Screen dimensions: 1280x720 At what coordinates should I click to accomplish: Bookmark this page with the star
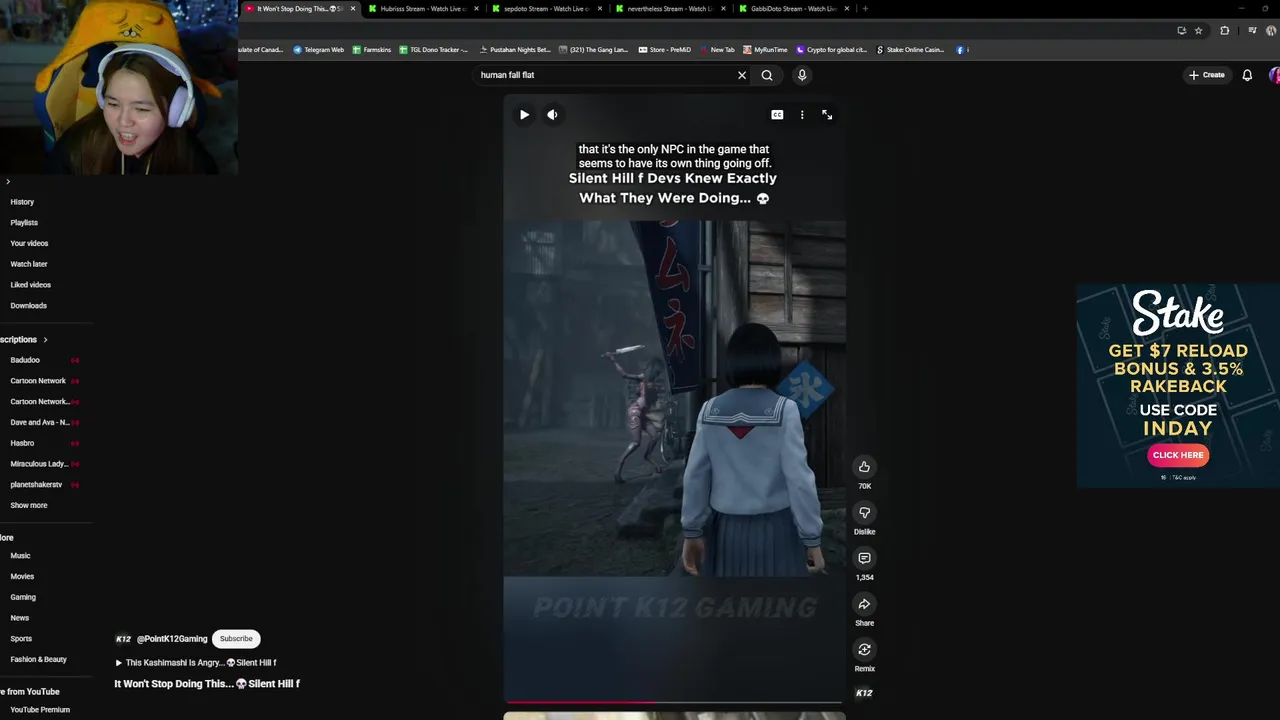point(1198,31)
